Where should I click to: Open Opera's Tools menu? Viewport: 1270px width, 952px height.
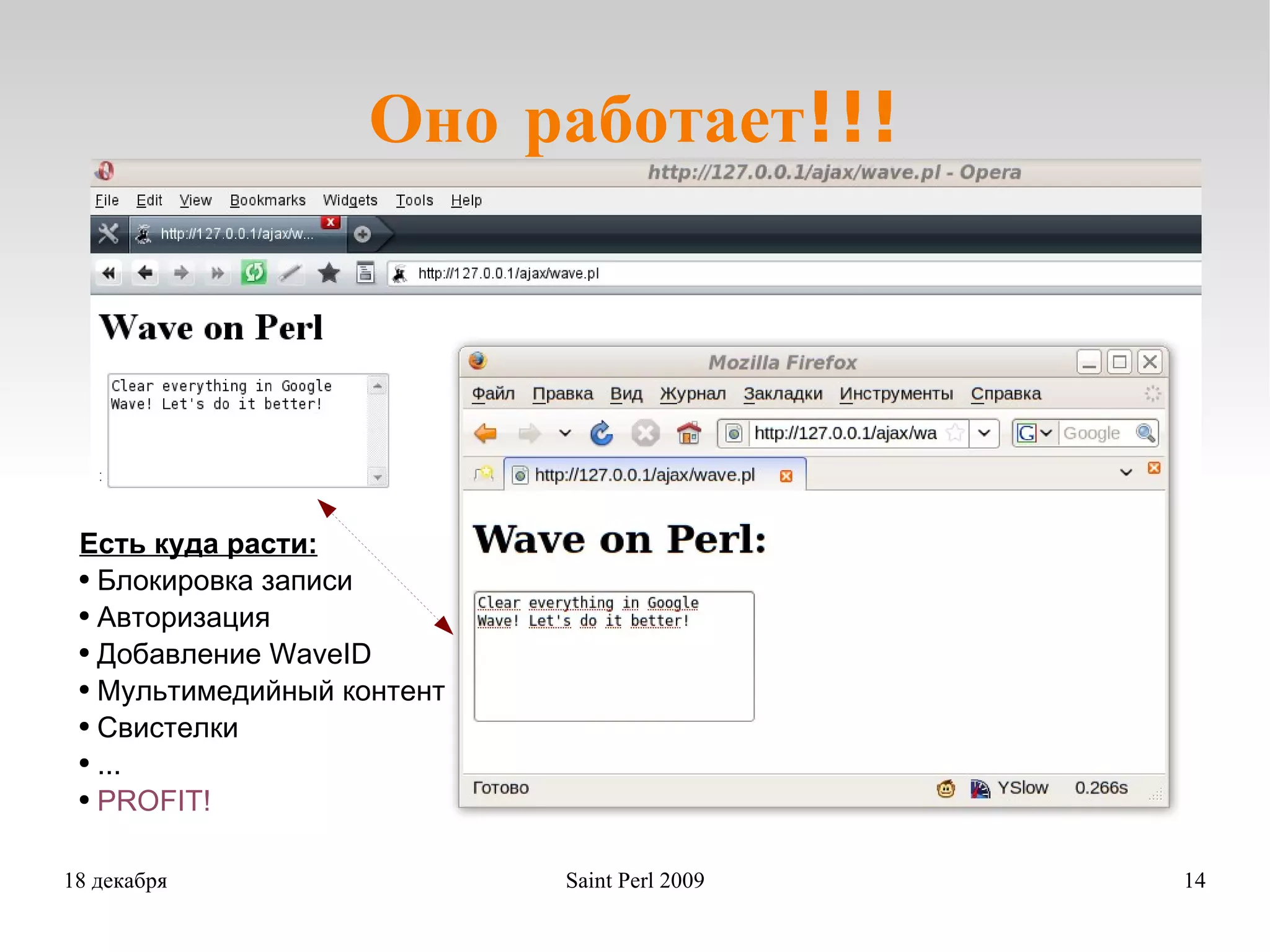coord(414,200)
